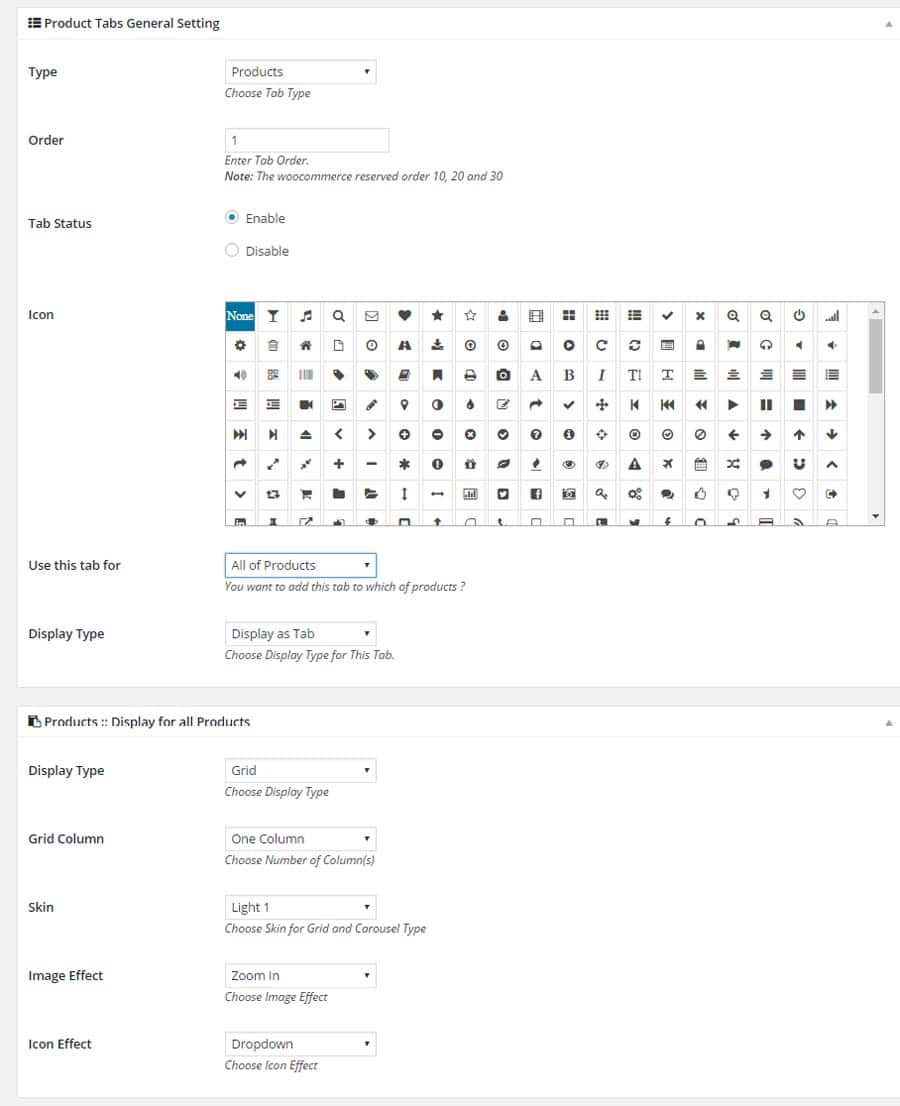The height and width of the screenshot is (1106, 900).
Task: Select the search magnifier icon
Action: [x=338, y=316]
